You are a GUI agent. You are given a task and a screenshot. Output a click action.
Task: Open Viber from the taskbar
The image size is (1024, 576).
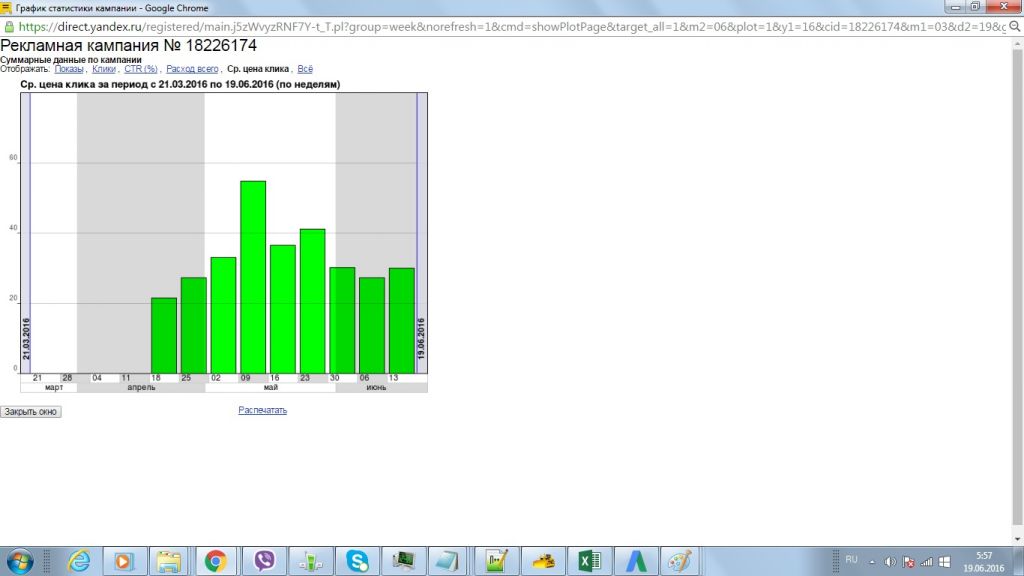[265, 560]
